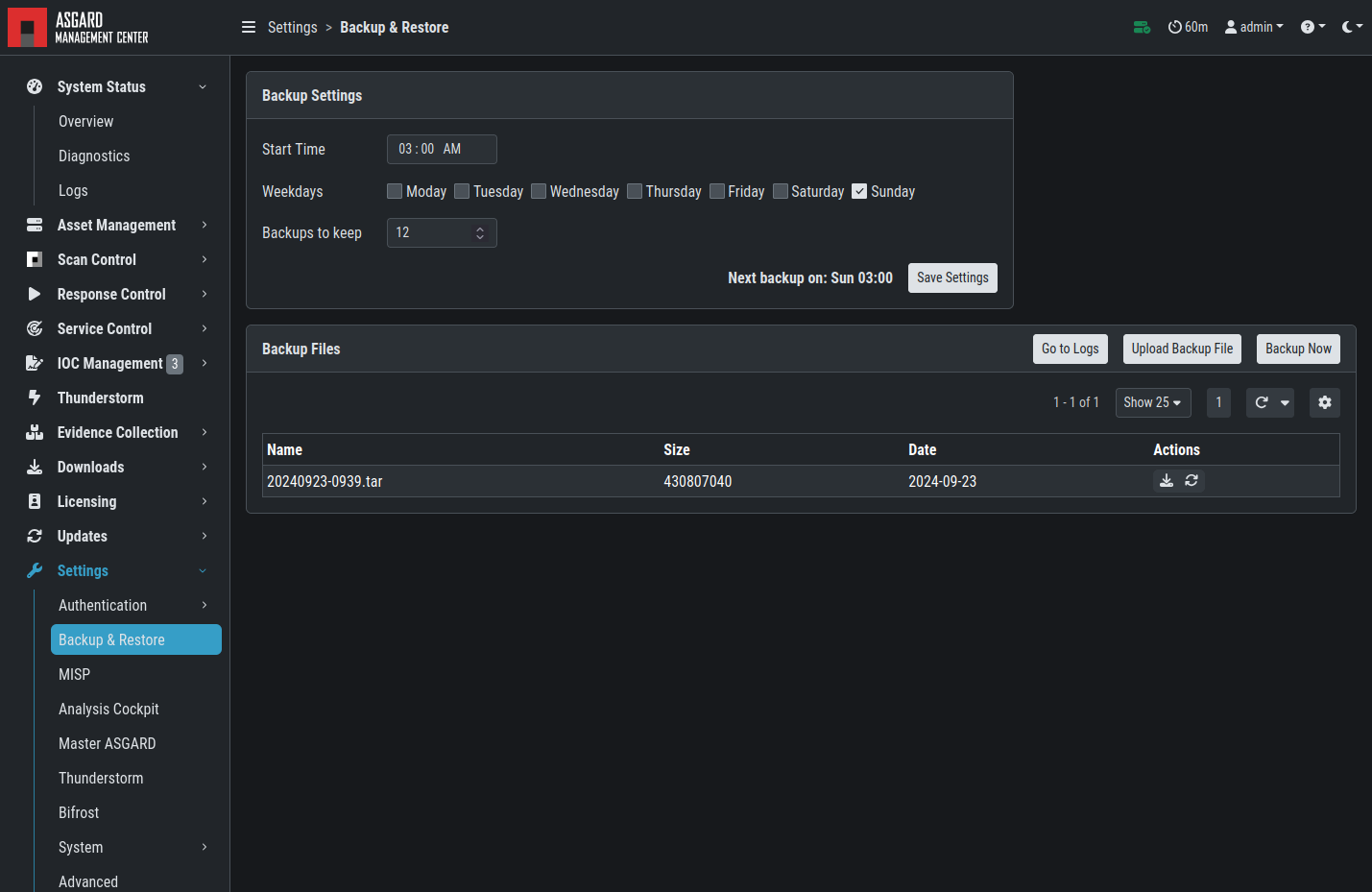Open table column settings gear
1372x892 pixels.
(1325, 403)
